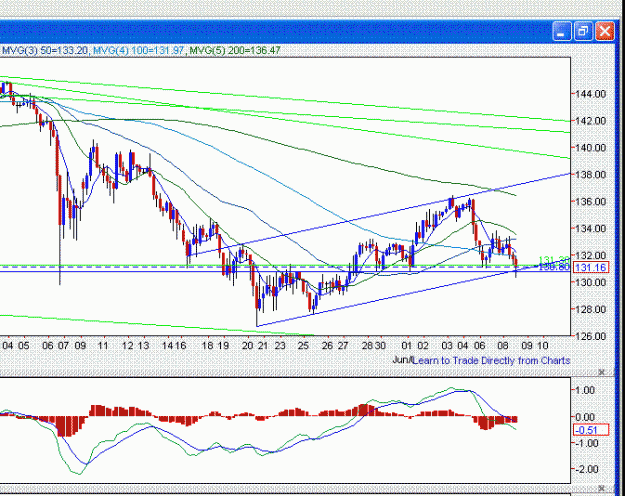Click the date label 08 on time axis
The image size is (625, 496).
point(503,345)
